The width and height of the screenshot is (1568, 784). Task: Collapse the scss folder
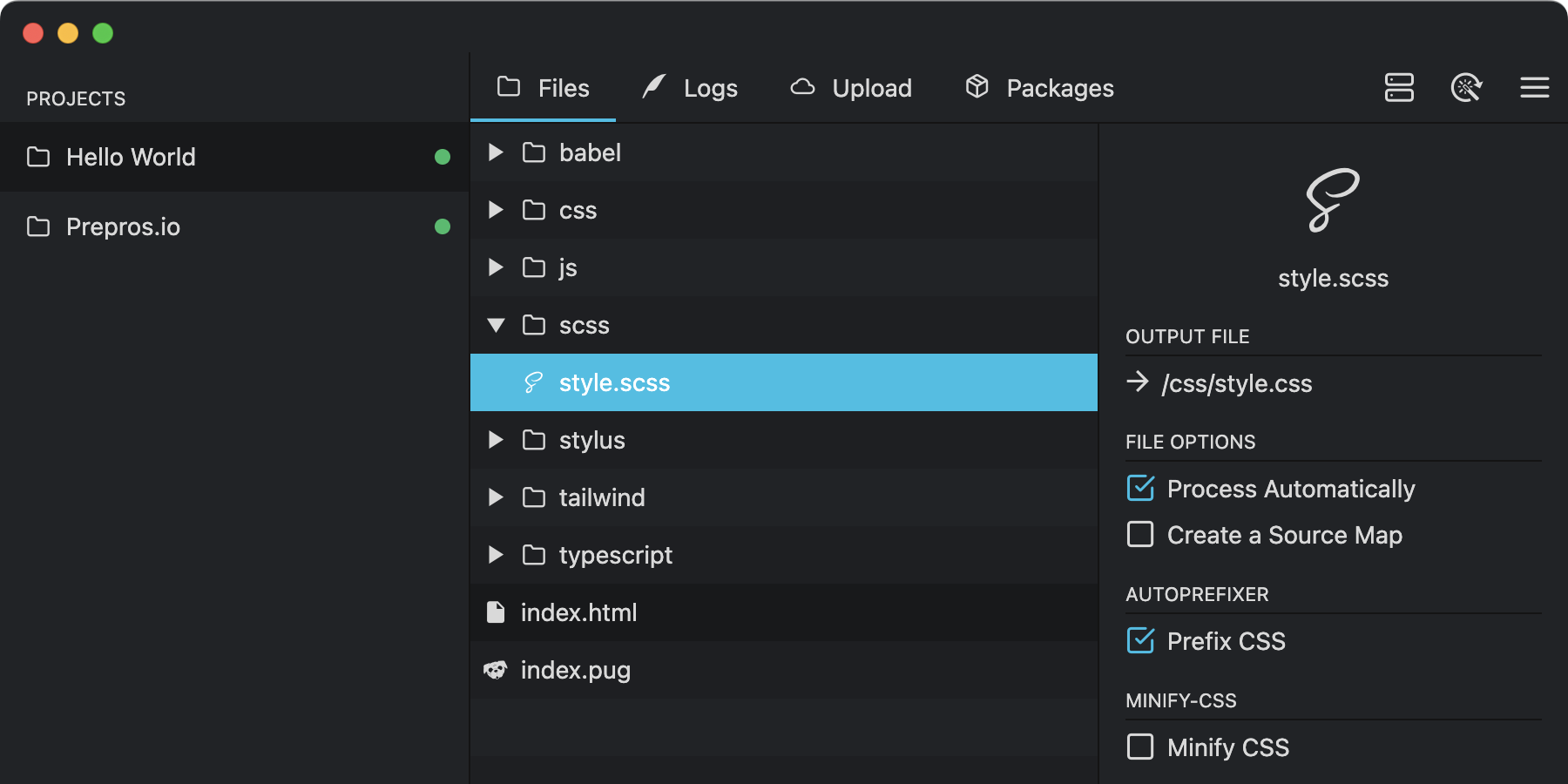pyautogui.click(x=496, y=325)
